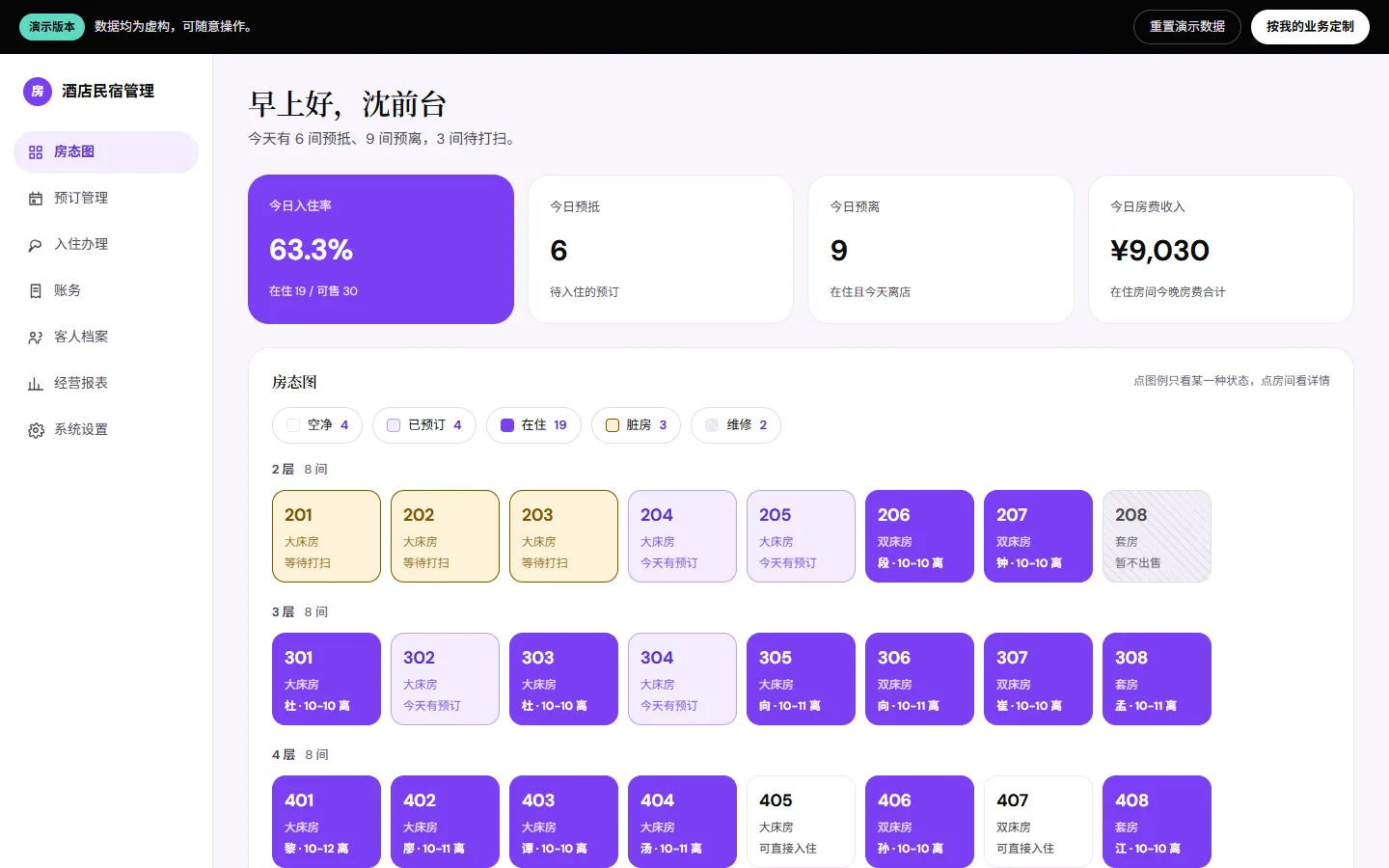Open room 207 details

(x=1038, y=536)
